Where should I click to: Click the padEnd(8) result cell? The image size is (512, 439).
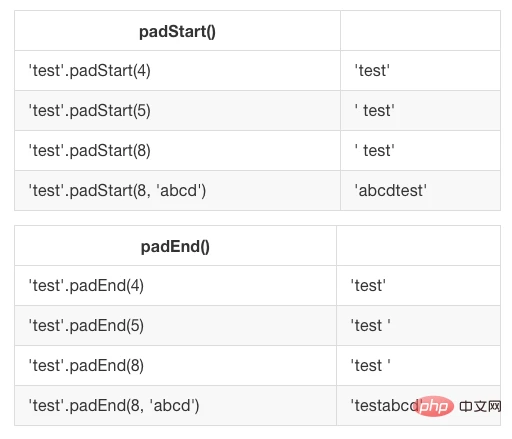418,366
